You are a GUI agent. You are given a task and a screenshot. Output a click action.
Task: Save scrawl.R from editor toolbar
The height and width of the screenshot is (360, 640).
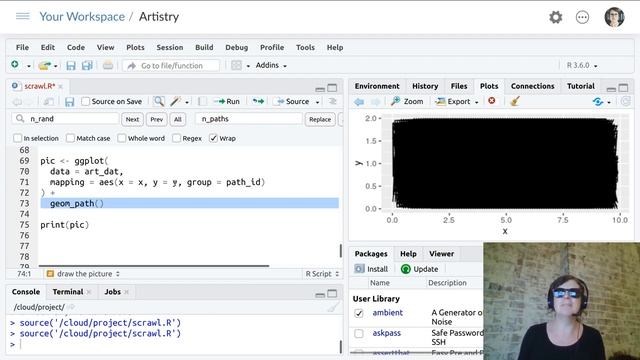click(69, 102)
